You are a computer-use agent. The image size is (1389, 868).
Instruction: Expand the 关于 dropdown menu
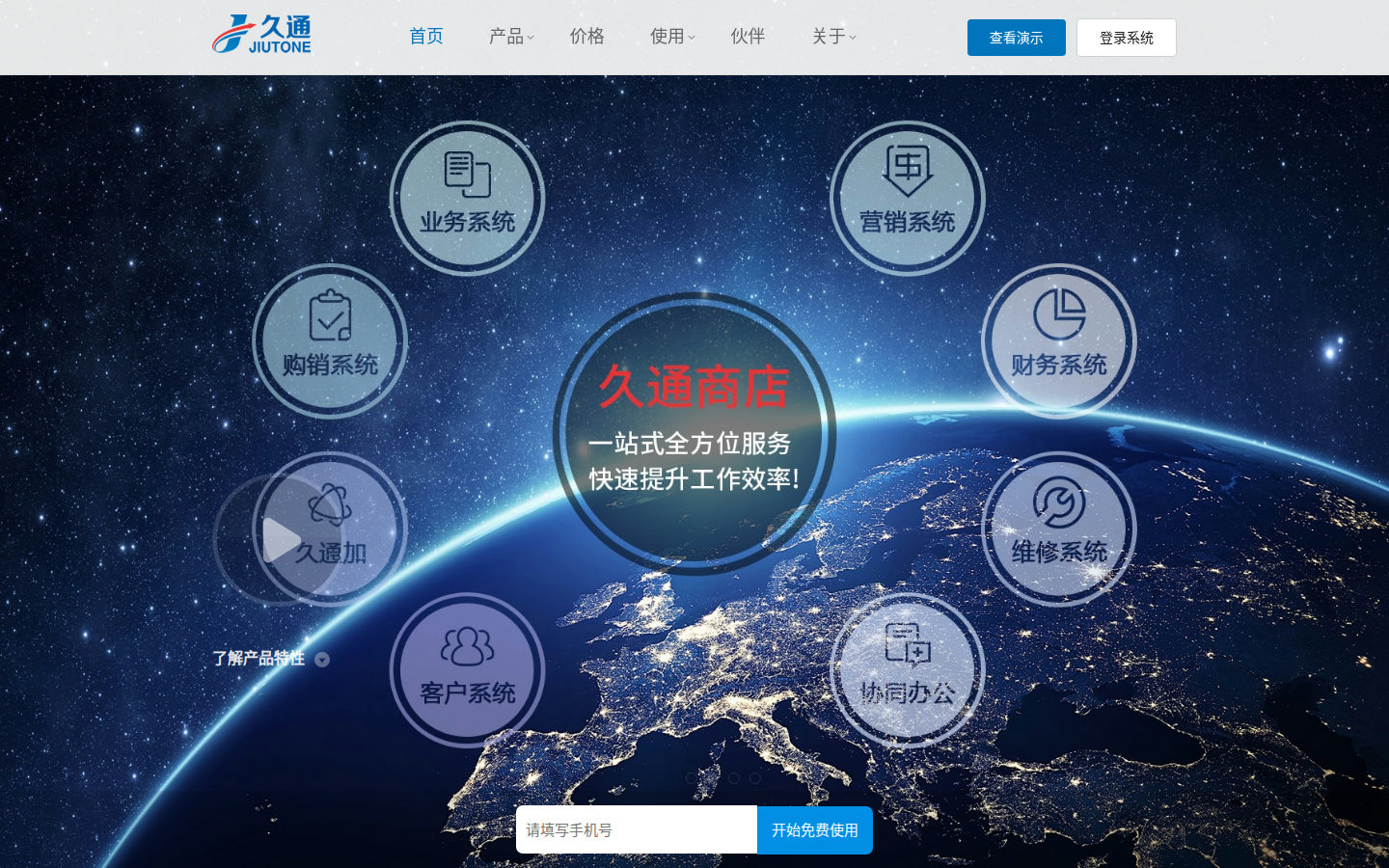pyautogui.click(x=833, y=37)
